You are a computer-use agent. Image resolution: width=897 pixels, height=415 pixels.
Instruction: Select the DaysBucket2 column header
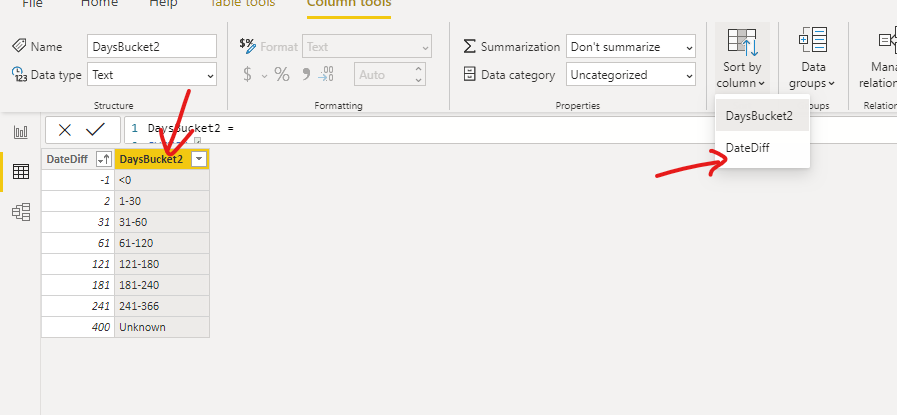[151, 159]
